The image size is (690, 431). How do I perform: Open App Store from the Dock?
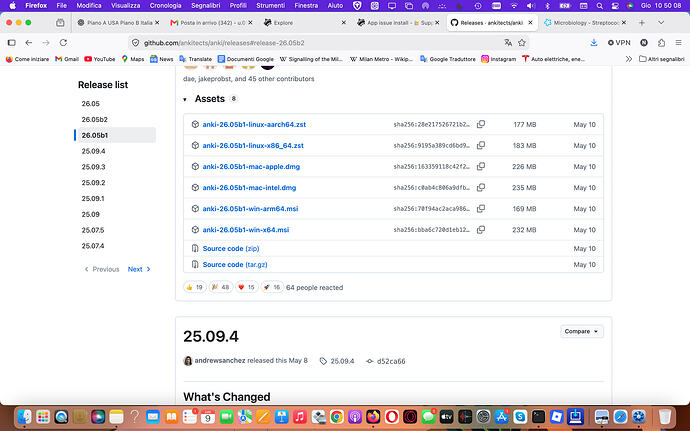[x=502, y=416]
